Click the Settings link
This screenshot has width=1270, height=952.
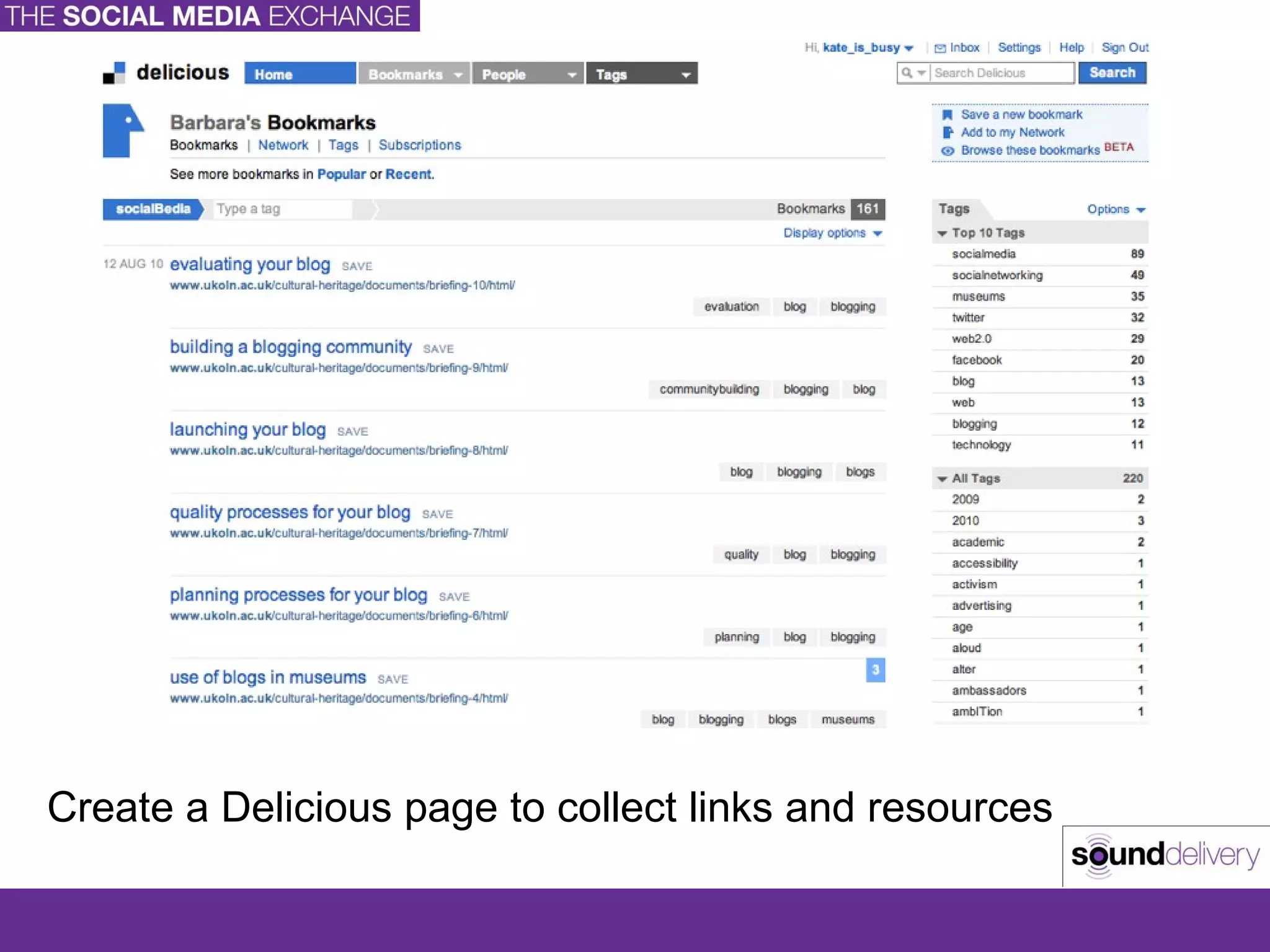tap(1019, 48)
